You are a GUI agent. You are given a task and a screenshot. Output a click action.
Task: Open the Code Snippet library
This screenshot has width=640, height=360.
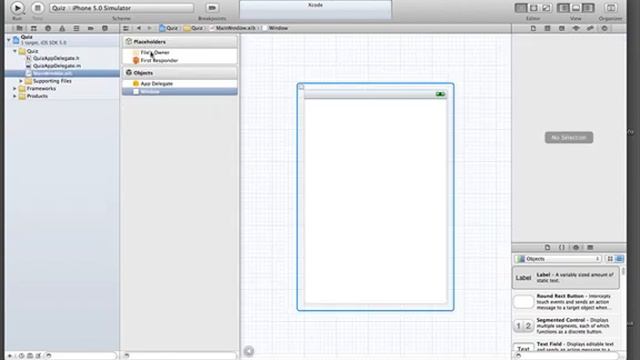(562, 247)
